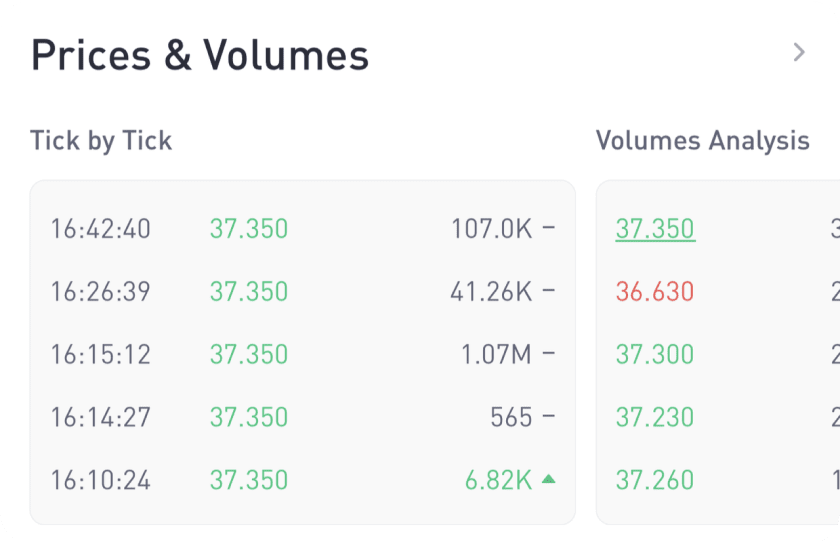Select the 16:42:40 tick timestamp

(101, 229)
